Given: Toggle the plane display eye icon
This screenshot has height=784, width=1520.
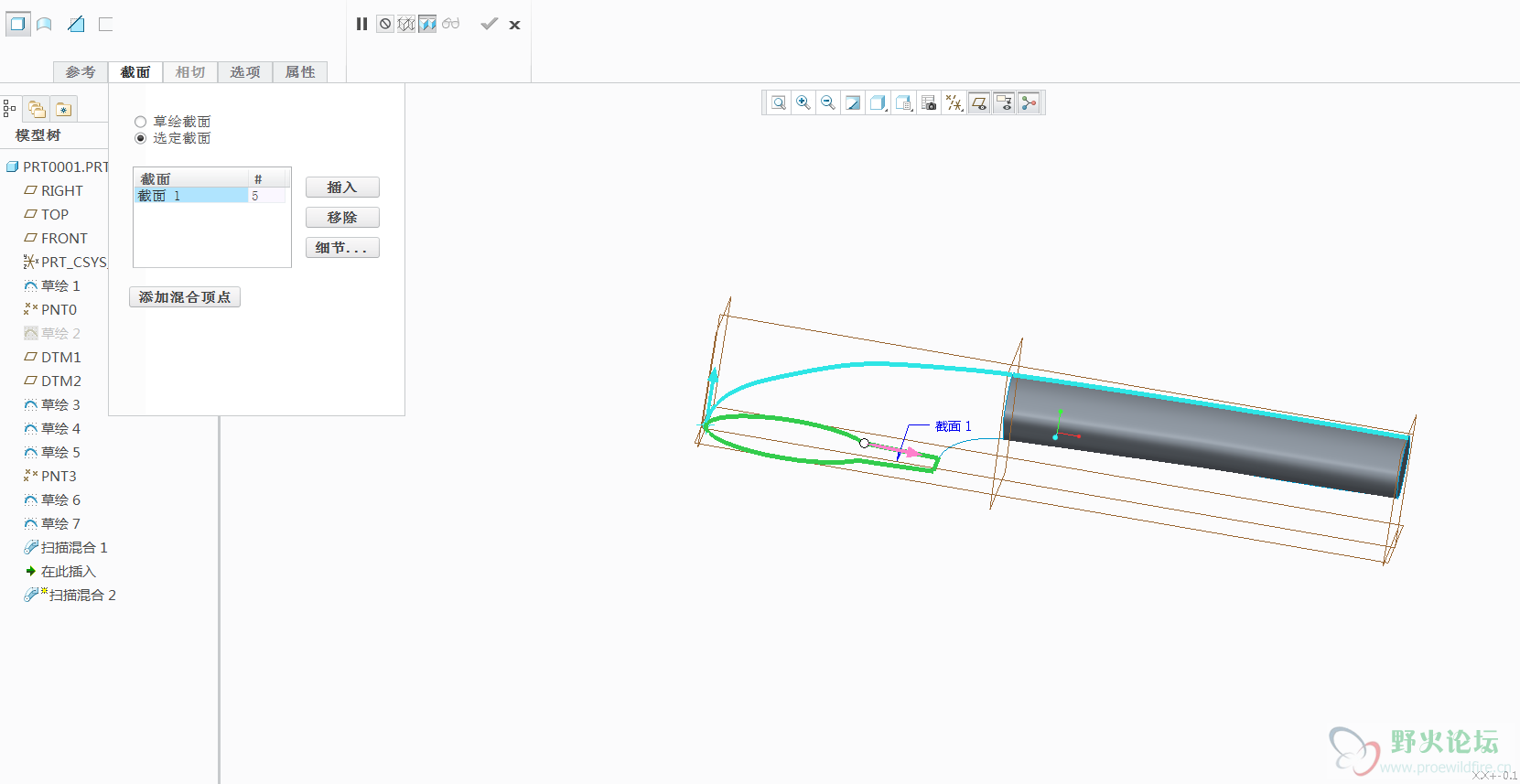Looking at the screenshot, I should tap(979, 103).
